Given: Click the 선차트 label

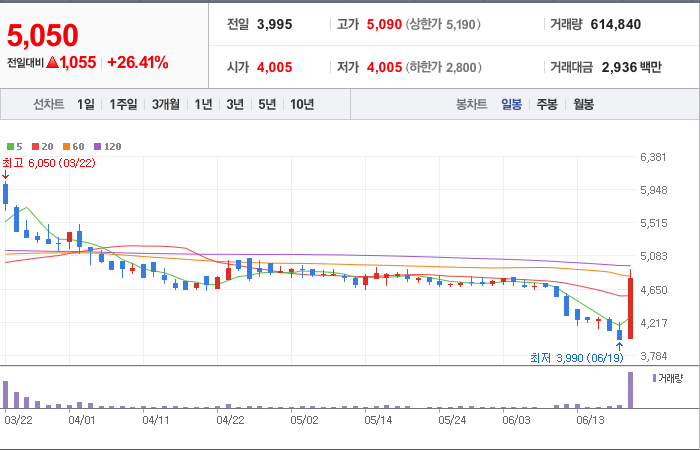Looking at the screenshot, I should click(49, 104).
